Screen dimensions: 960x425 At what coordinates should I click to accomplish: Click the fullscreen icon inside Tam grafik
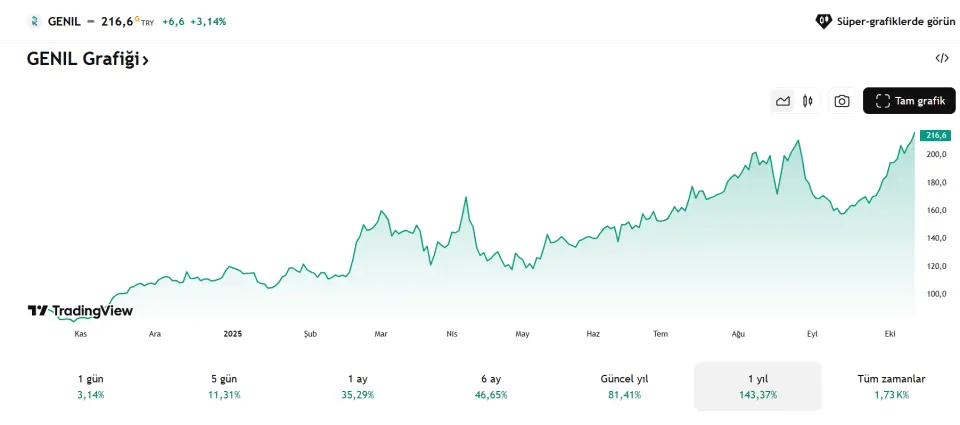coord(882,101)
